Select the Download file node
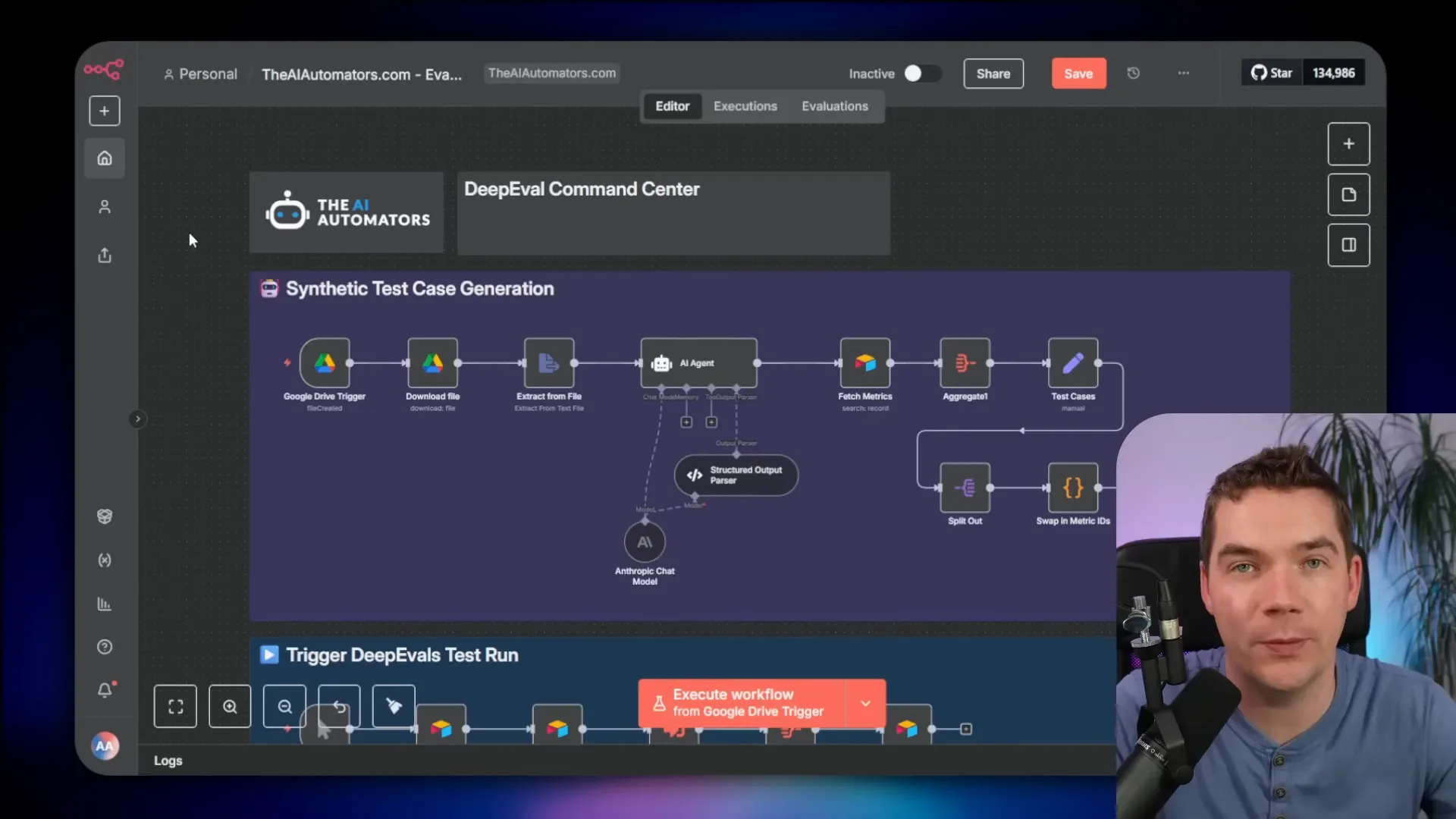 pos(433,363)
